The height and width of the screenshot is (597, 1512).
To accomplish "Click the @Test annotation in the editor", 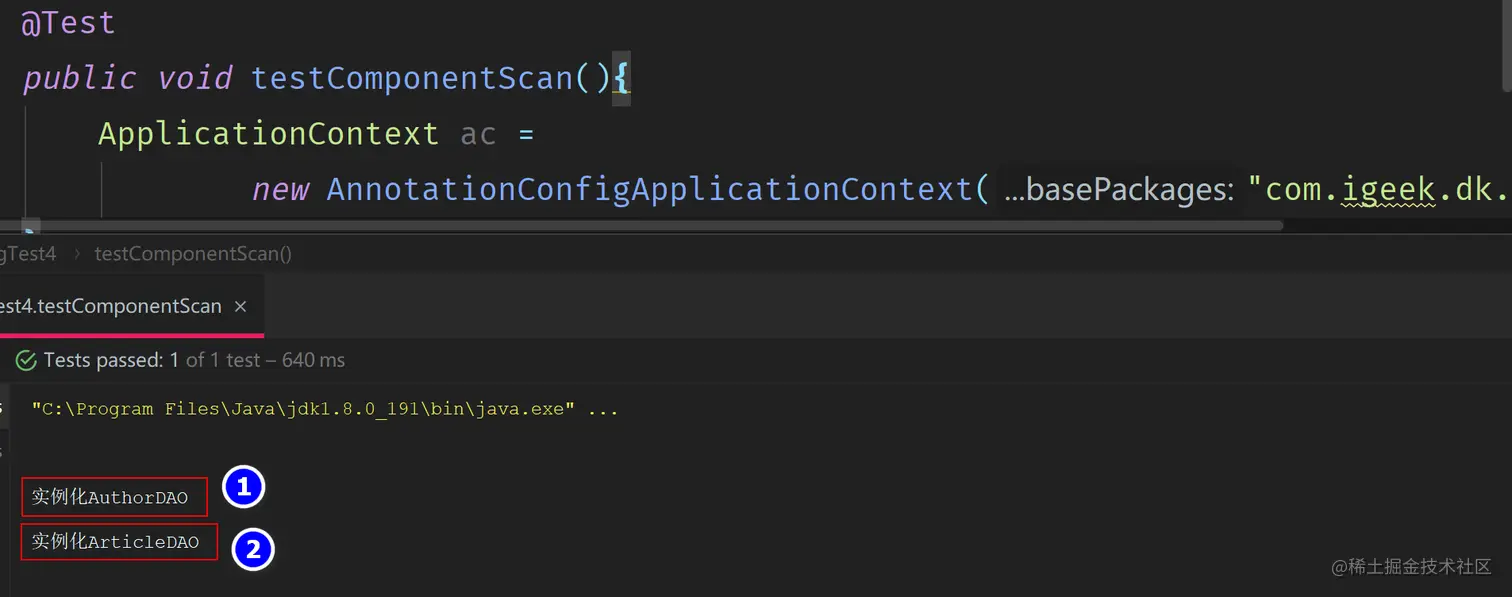I will [x=68, y=23].
